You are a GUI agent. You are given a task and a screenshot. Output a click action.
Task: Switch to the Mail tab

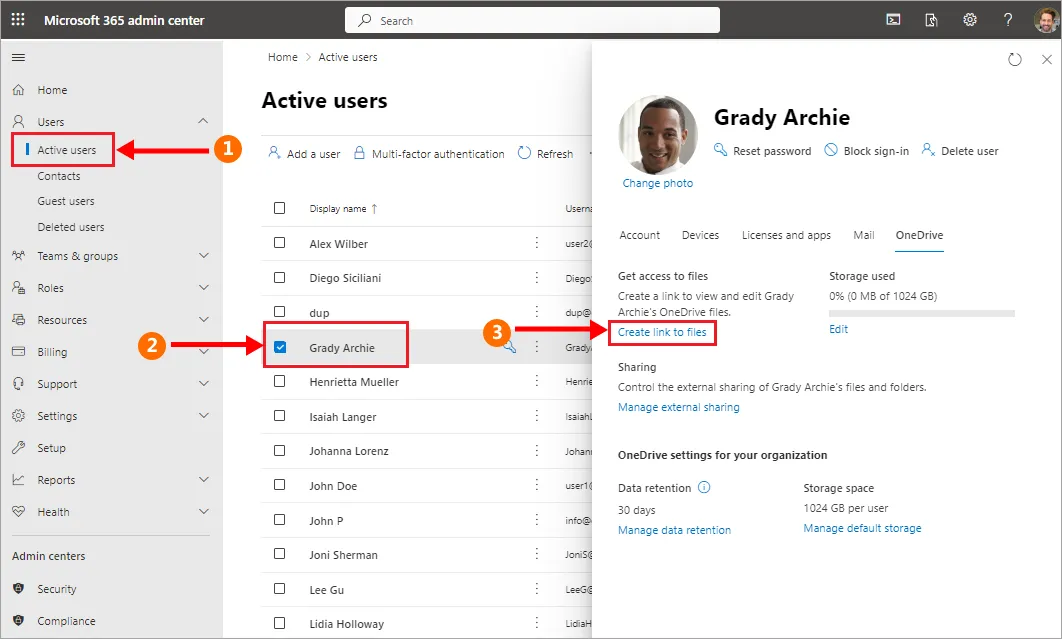point(864,235)
